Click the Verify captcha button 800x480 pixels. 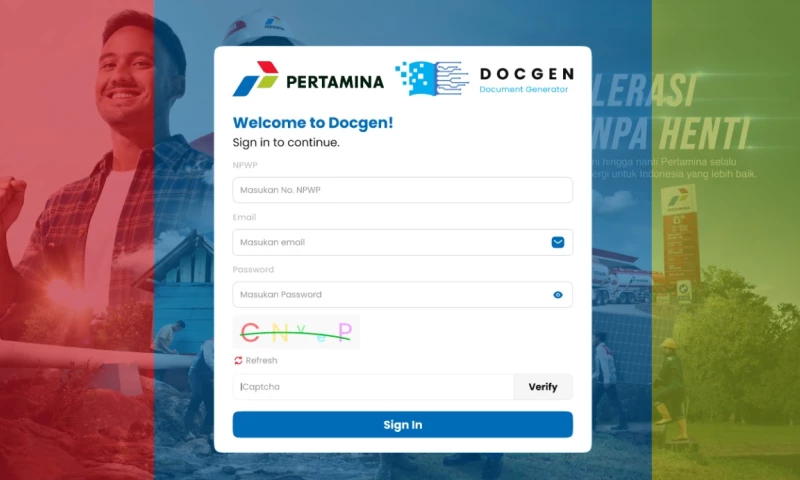tap(543, 387)
